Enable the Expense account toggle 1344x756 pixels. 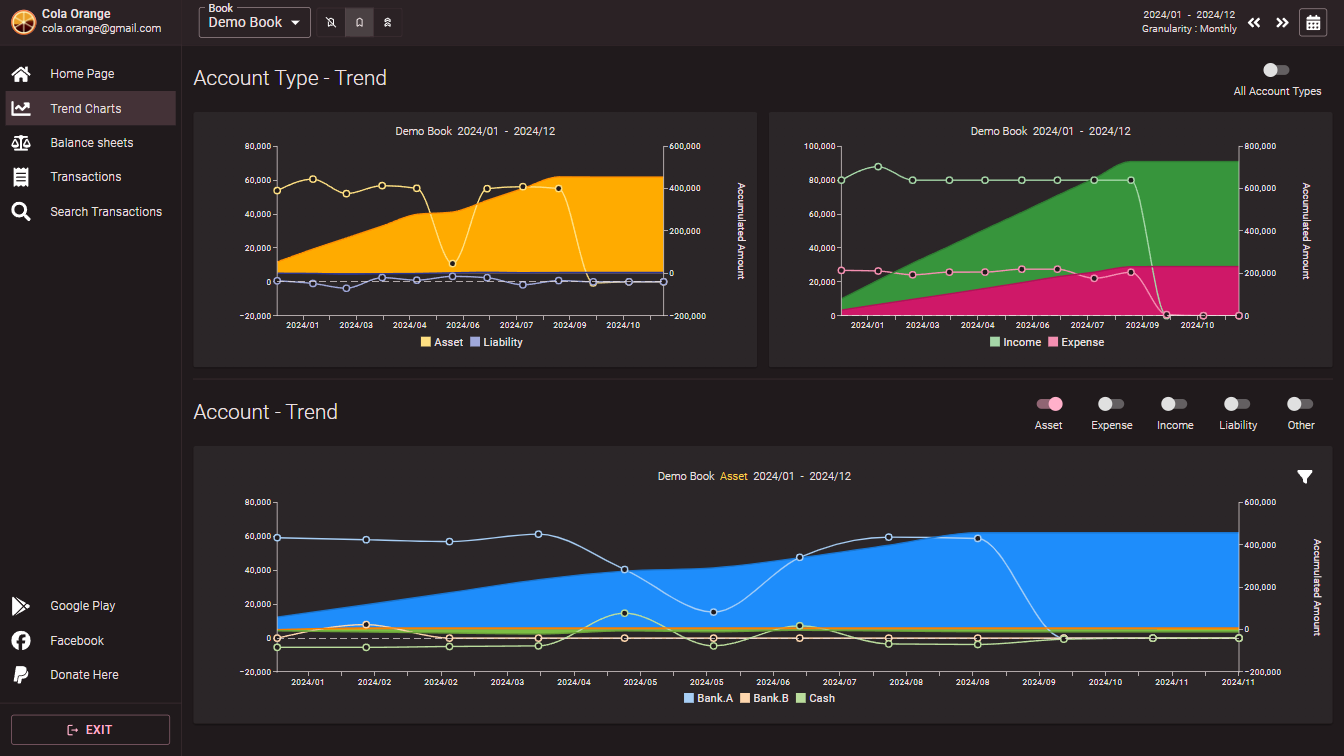point(1111,404)
